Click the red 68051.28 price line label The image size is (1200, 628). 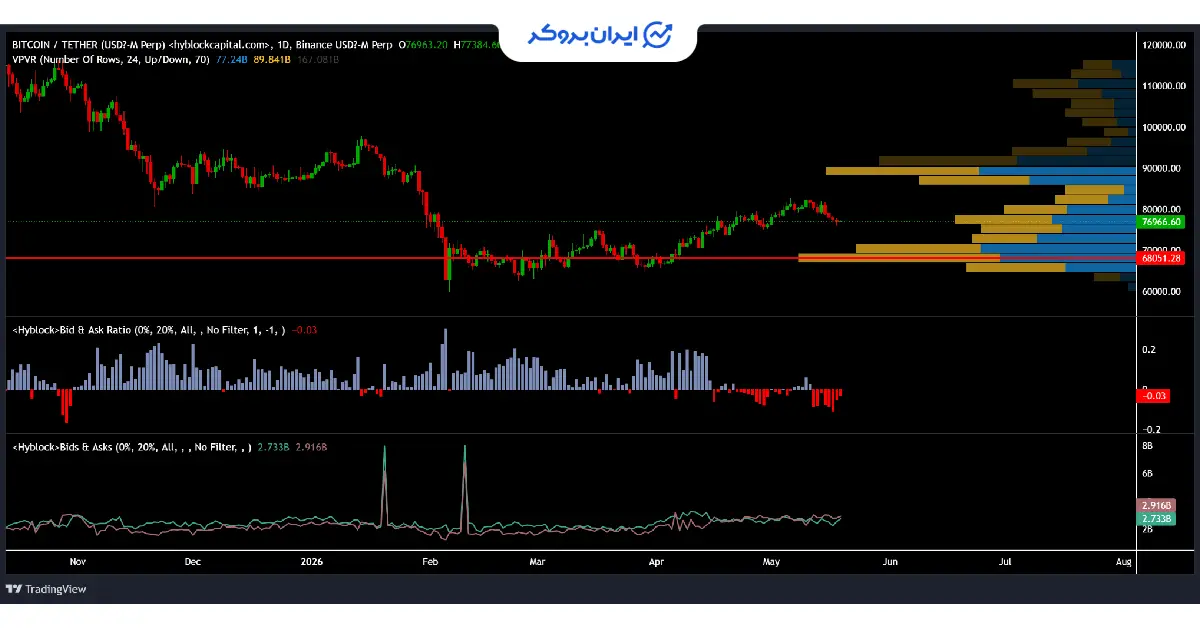point(1161,258)
